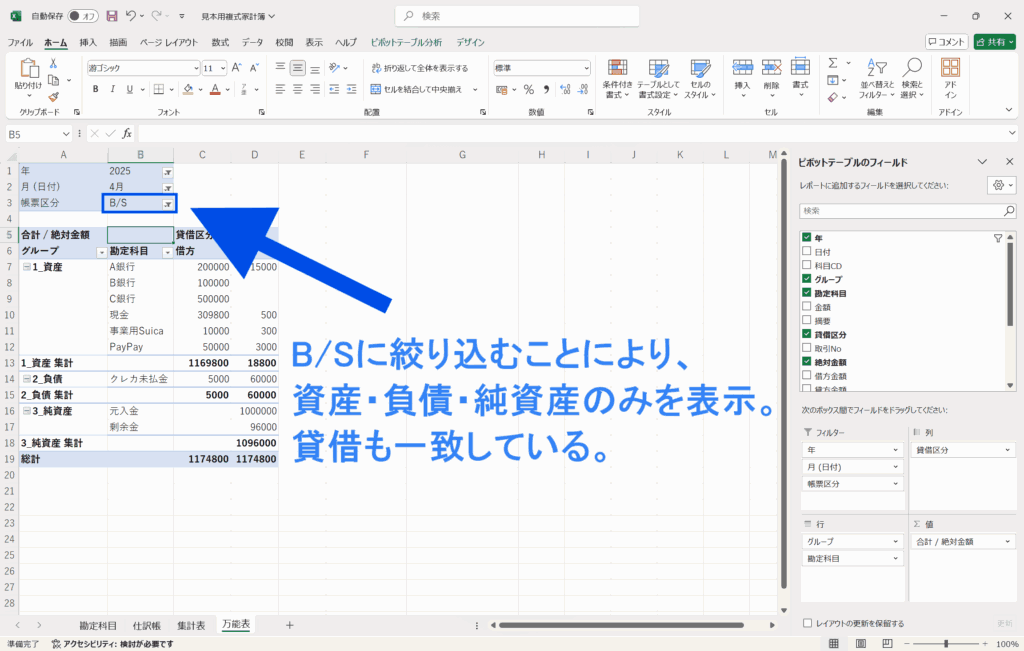Open the font size dropdown
The width and height of the screenshot is (1024, 651).
(x=221, y=68)
